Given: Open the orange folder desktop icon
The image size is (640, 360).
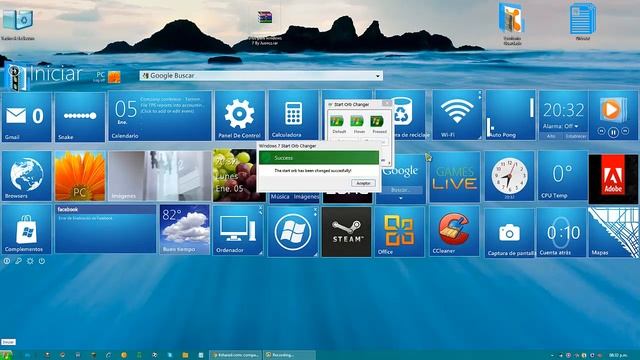Looking at the screenshot, I should [x=512, y=23].
